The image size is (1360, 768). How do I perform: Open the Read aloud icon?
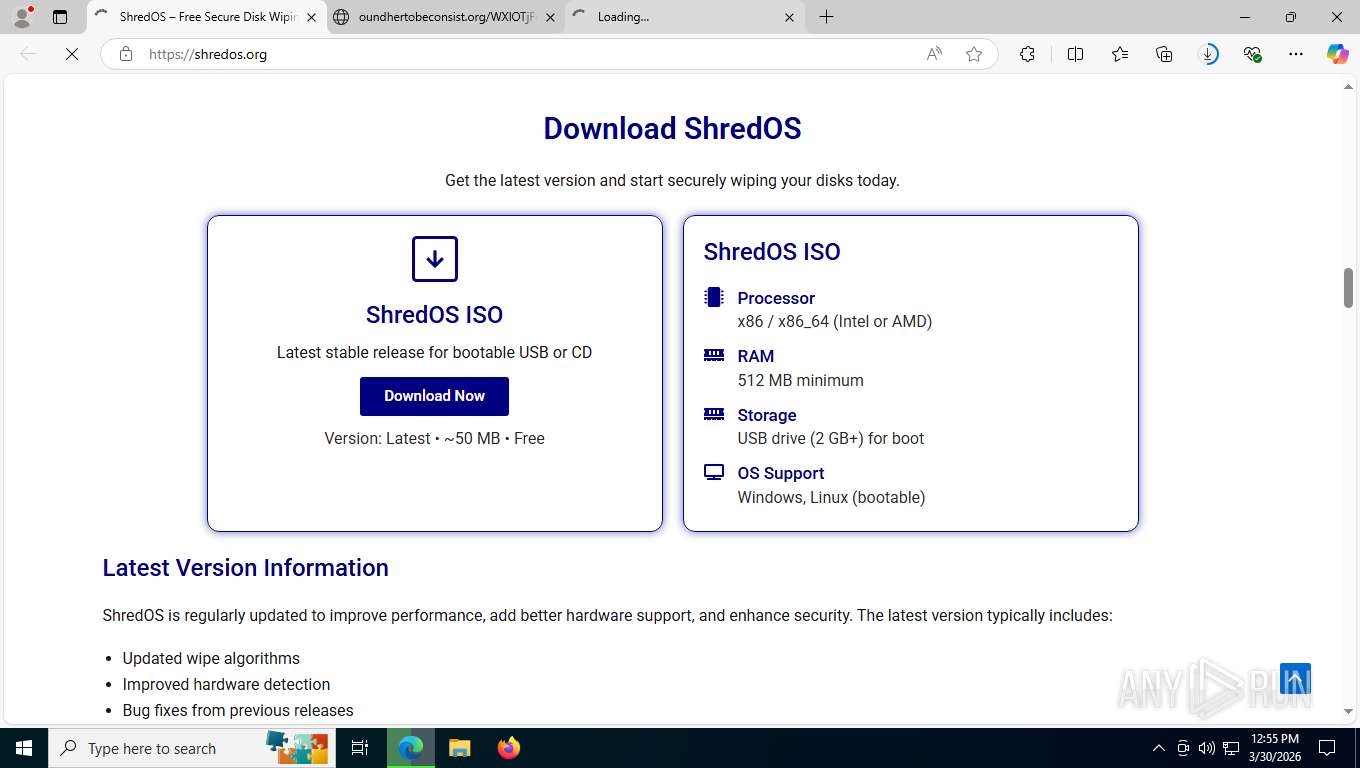point(934,54)
